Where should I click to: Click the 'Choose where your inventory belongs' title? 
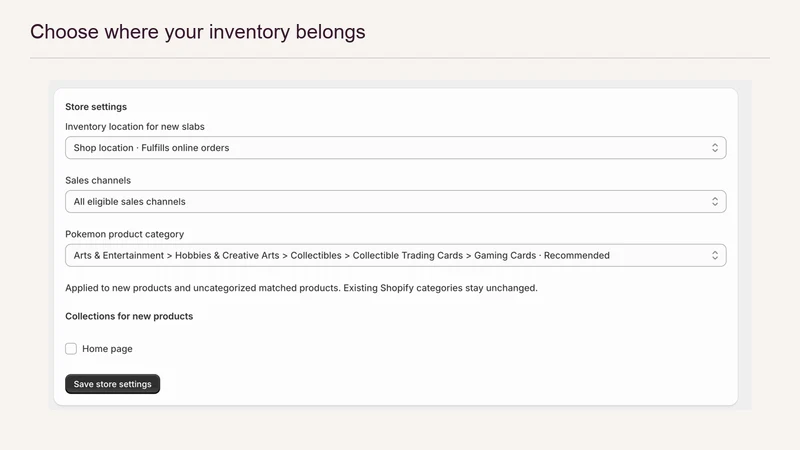(x=197, y=32)
